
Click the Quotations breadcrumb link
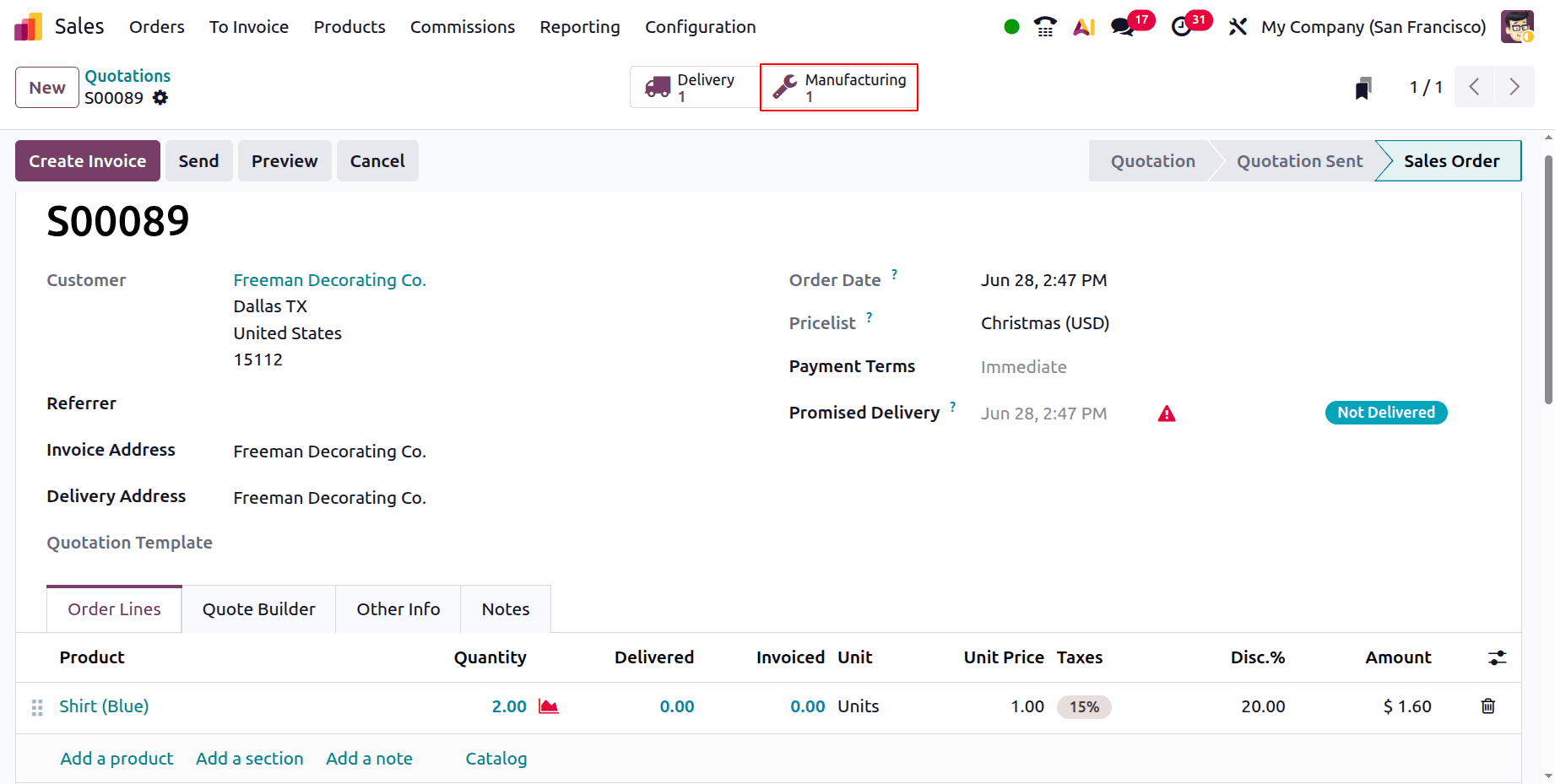click(x=127, y=76)
